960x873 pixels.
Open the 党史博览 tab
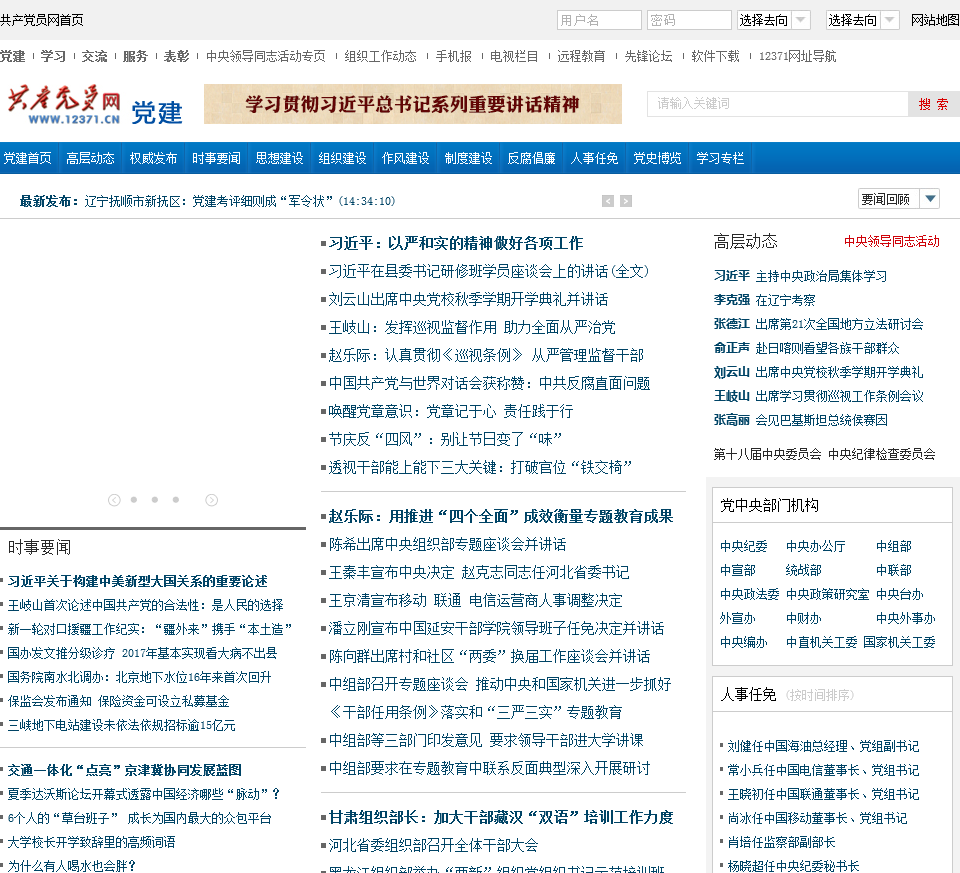[x=657, y=159]
